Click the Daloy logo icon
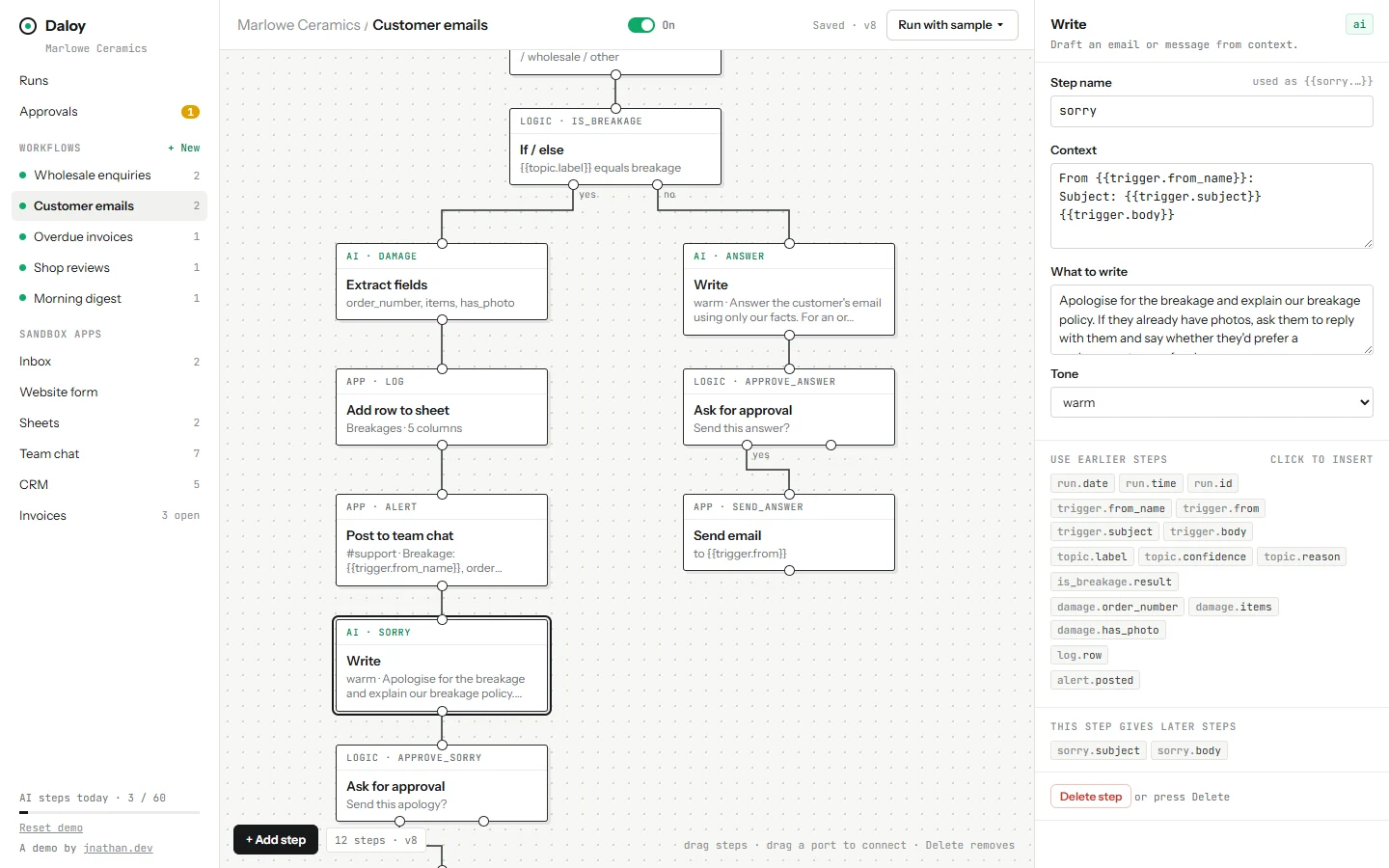The image size is (1389, 868). (28, 26)
